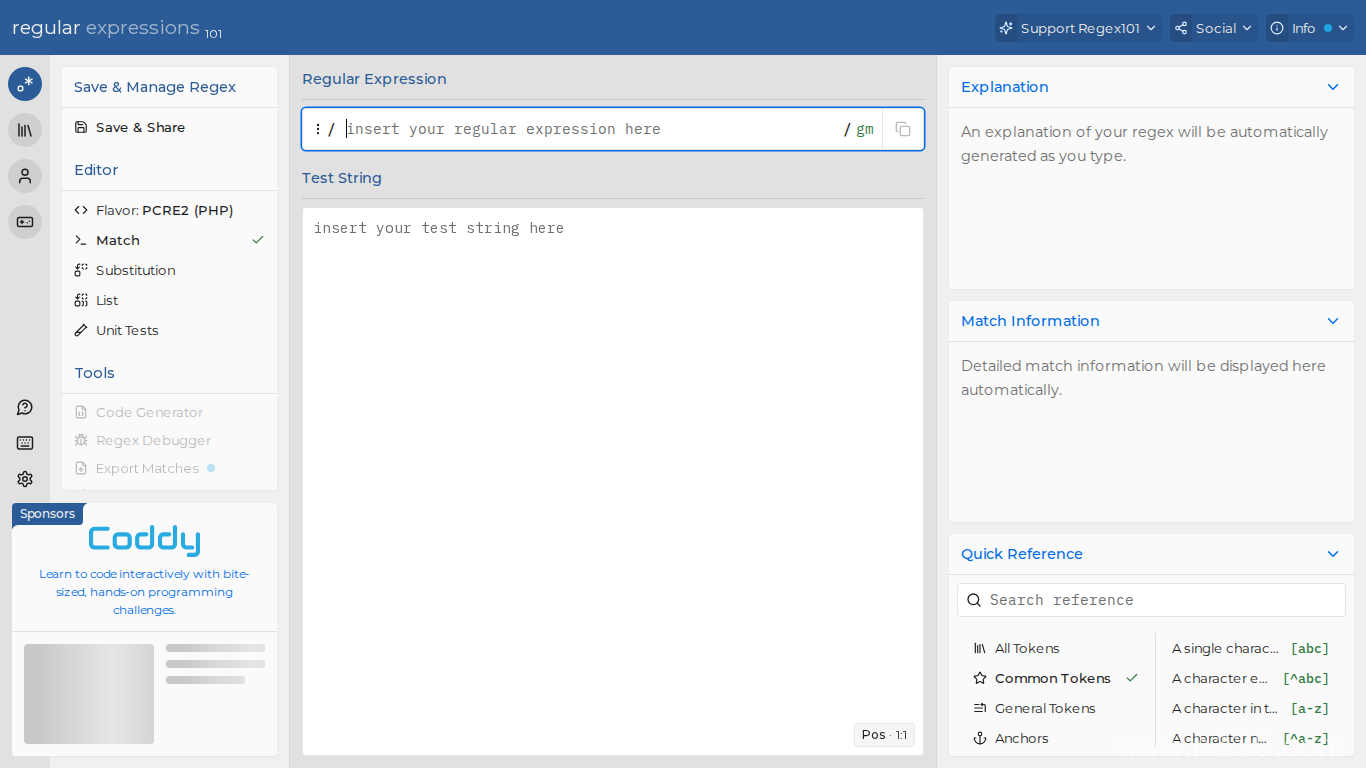Open the regex quiz game icon
Image resolution: width=1366 pixels, height=768 pixels.
tap(25, 222)
